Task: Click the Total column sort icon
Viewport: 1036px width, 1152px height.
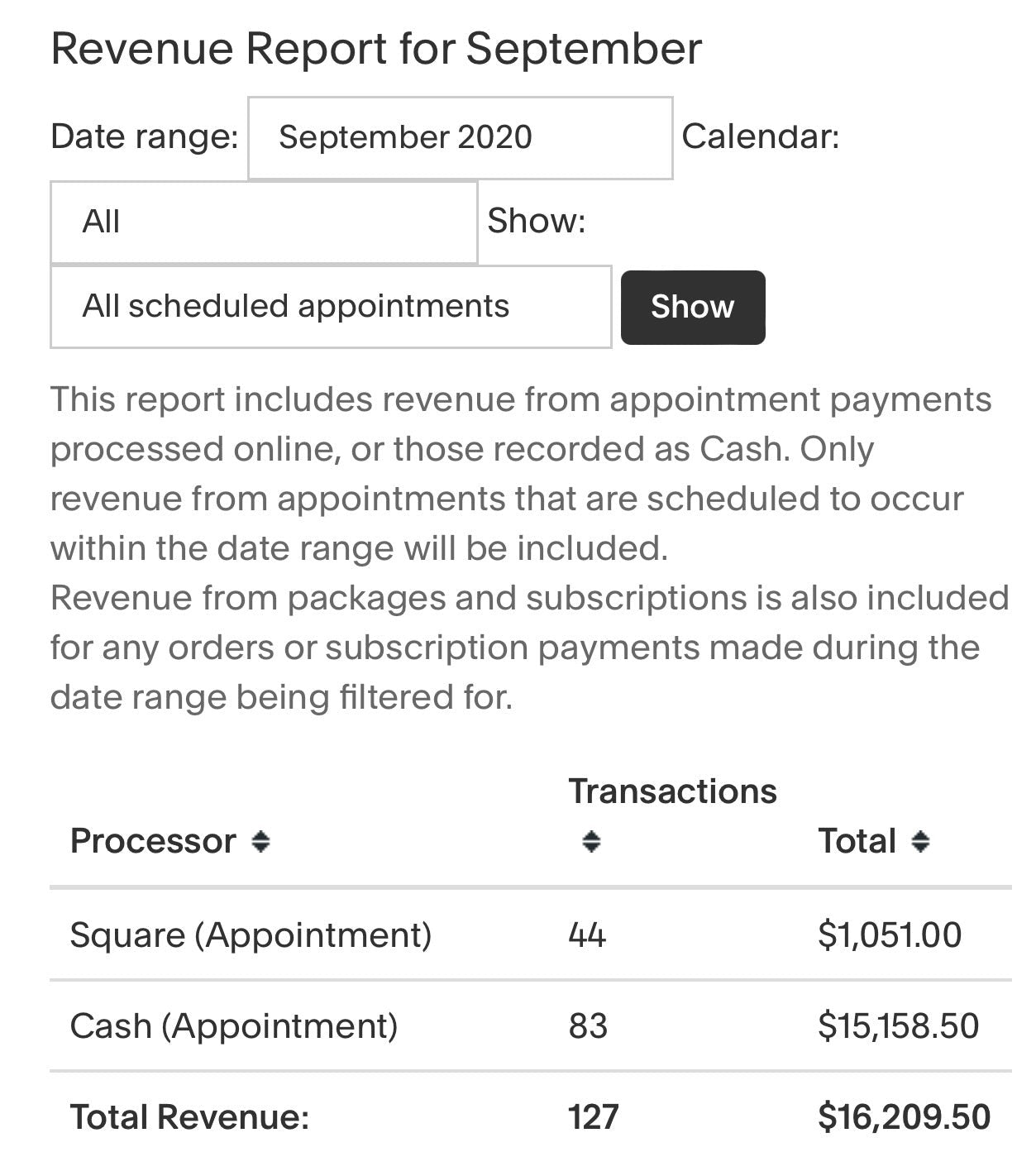Action: pyautogui.click(x=920, y=842)
